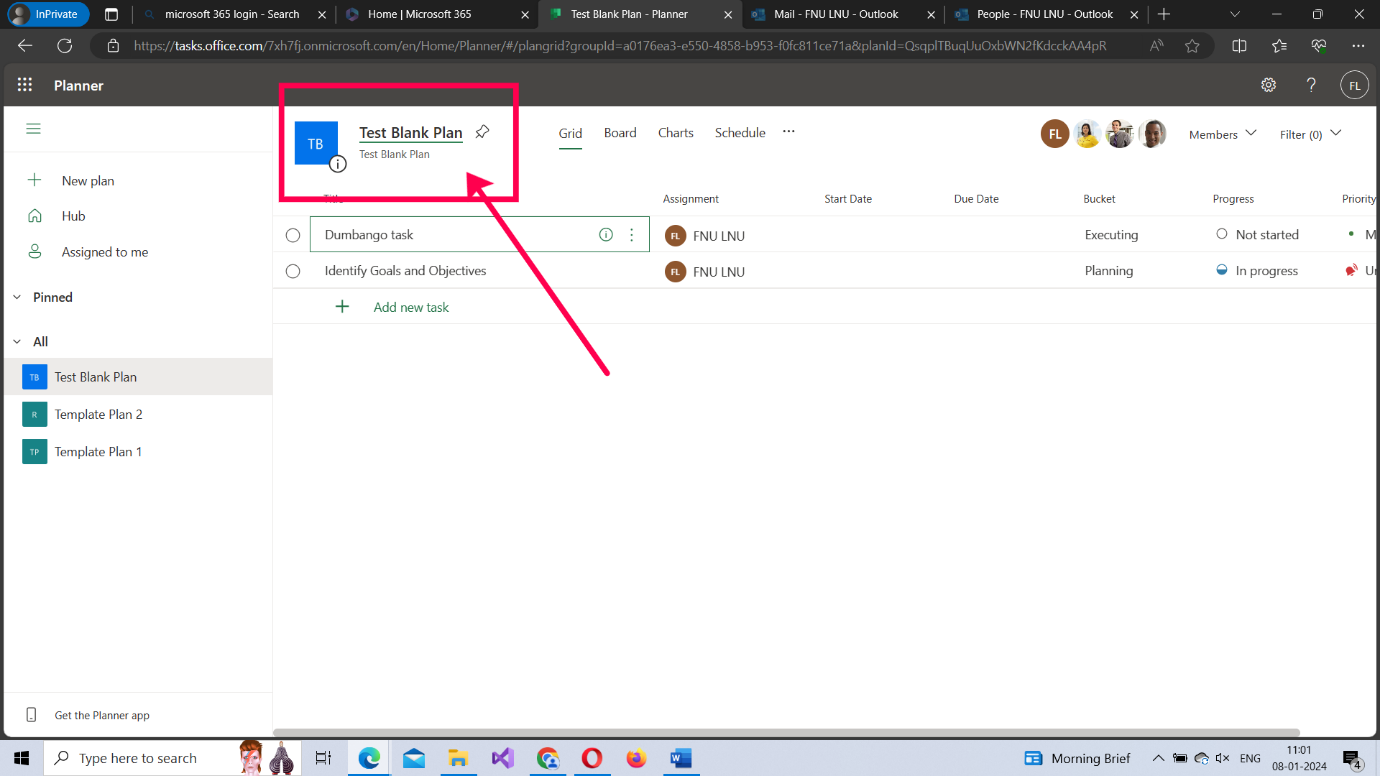1380x776 pixels.
Task: Open Assigned to me tasks
Action: (x=105, y=252)
